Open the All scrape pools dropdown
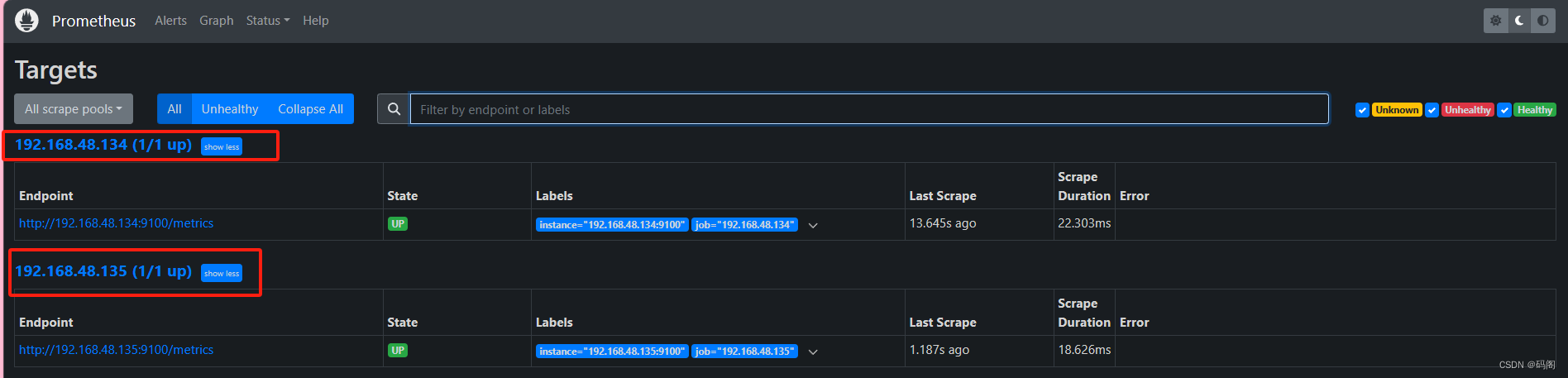Viewport: 1568px width, 378px height. pyautogui.click(x=74, y=109)
